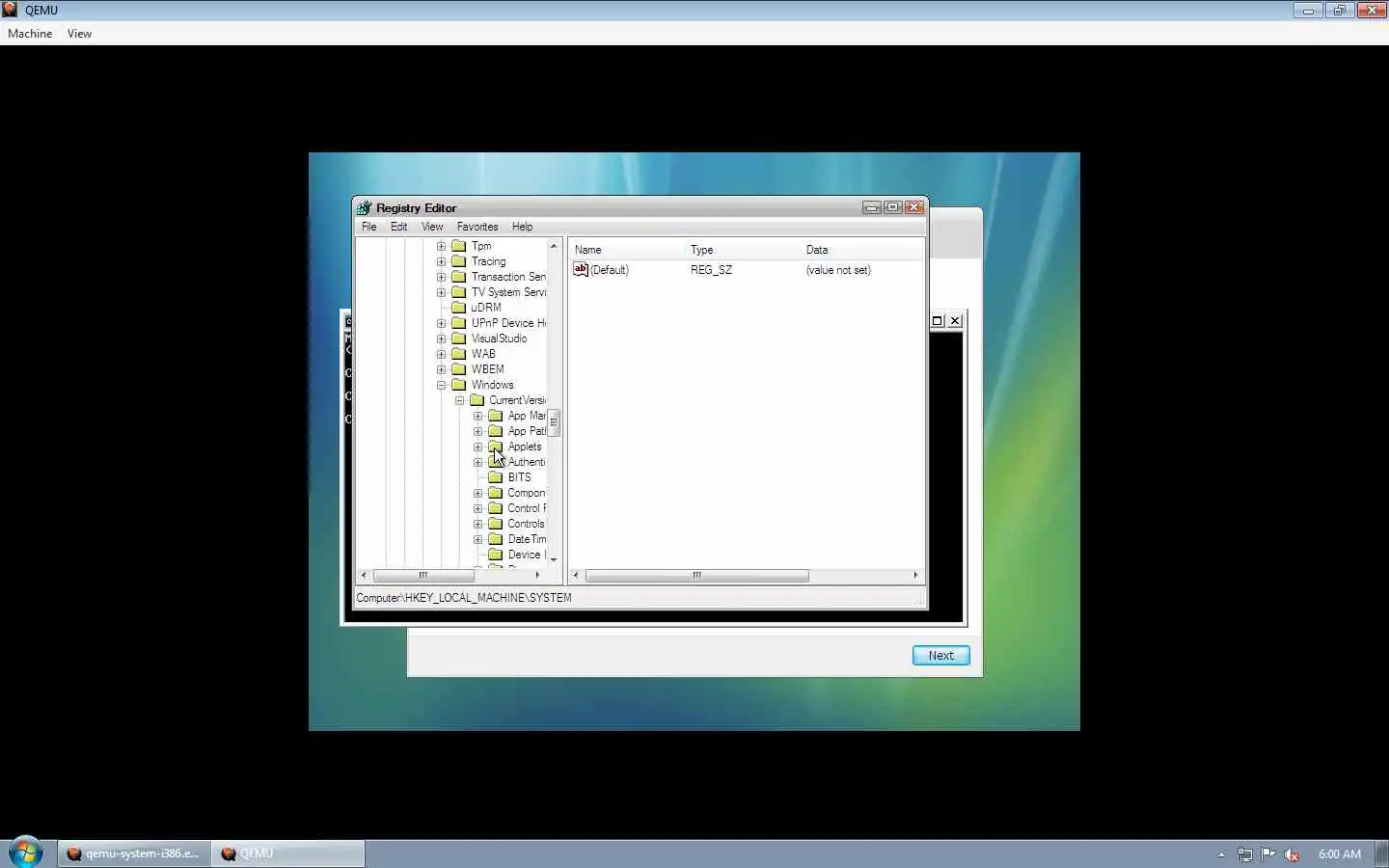The width and height of the screenshot is (1389, 868).
Task: Select the Control Panel tree item
Action: pyautogui.click(x=527, y=508)
